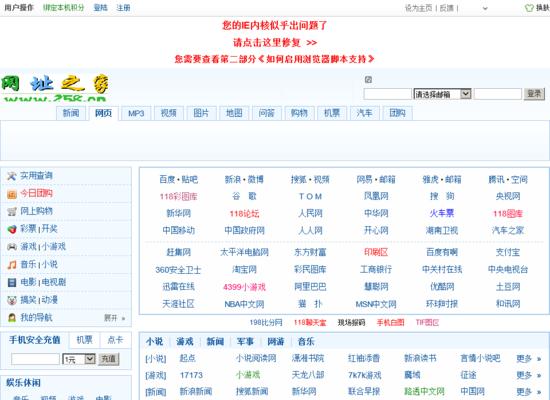Click the tools icon beside 实用查询
The height and width of the screenshot is (400, 550).
point(12,176)
